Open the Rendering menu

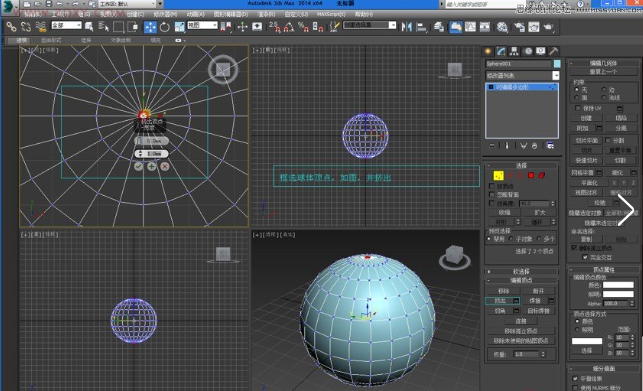(x=267, y=14)
